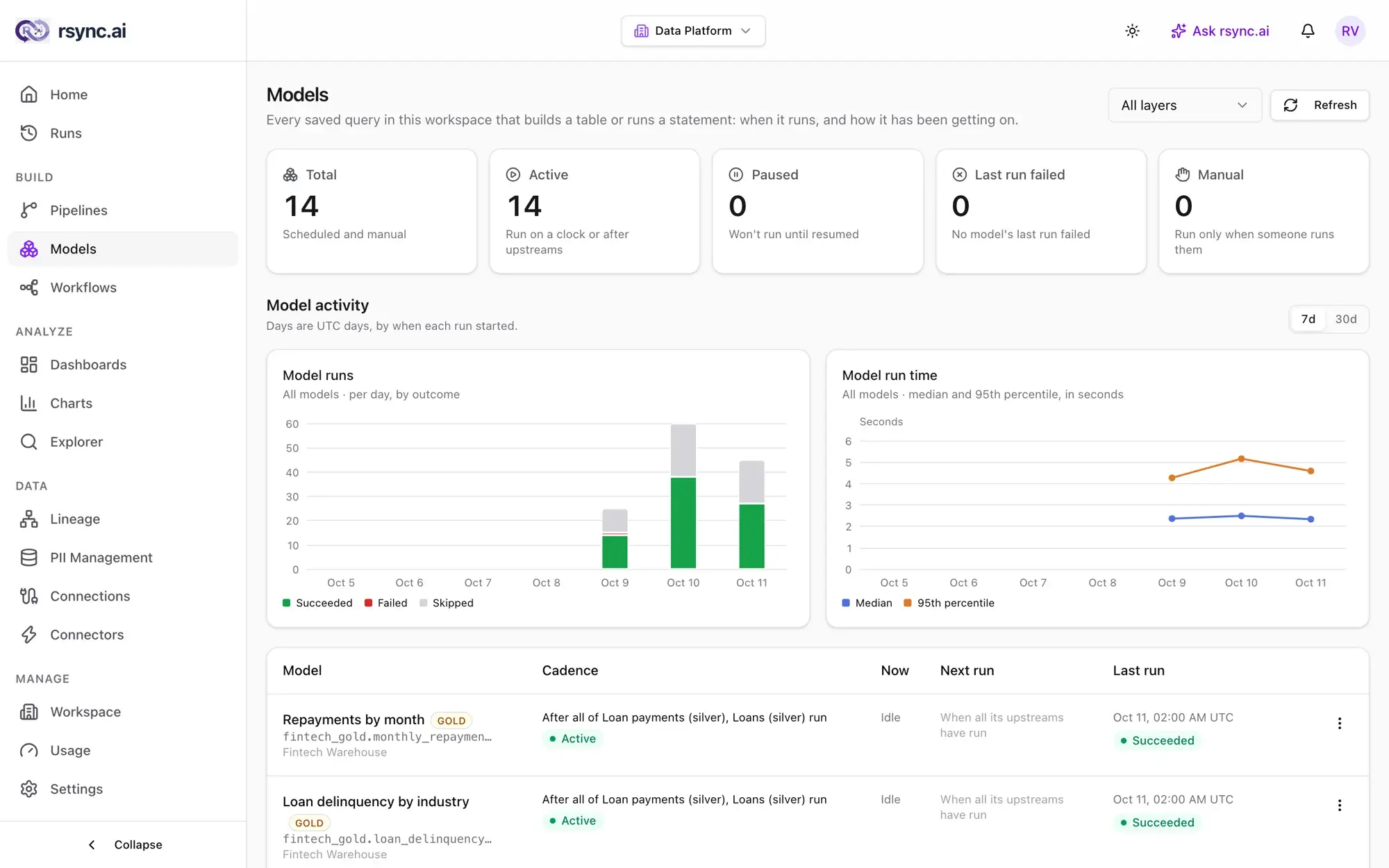Open row menu for Repayments by month
This screenshot has width=1389, height=868.
(x=1339, y=723)
